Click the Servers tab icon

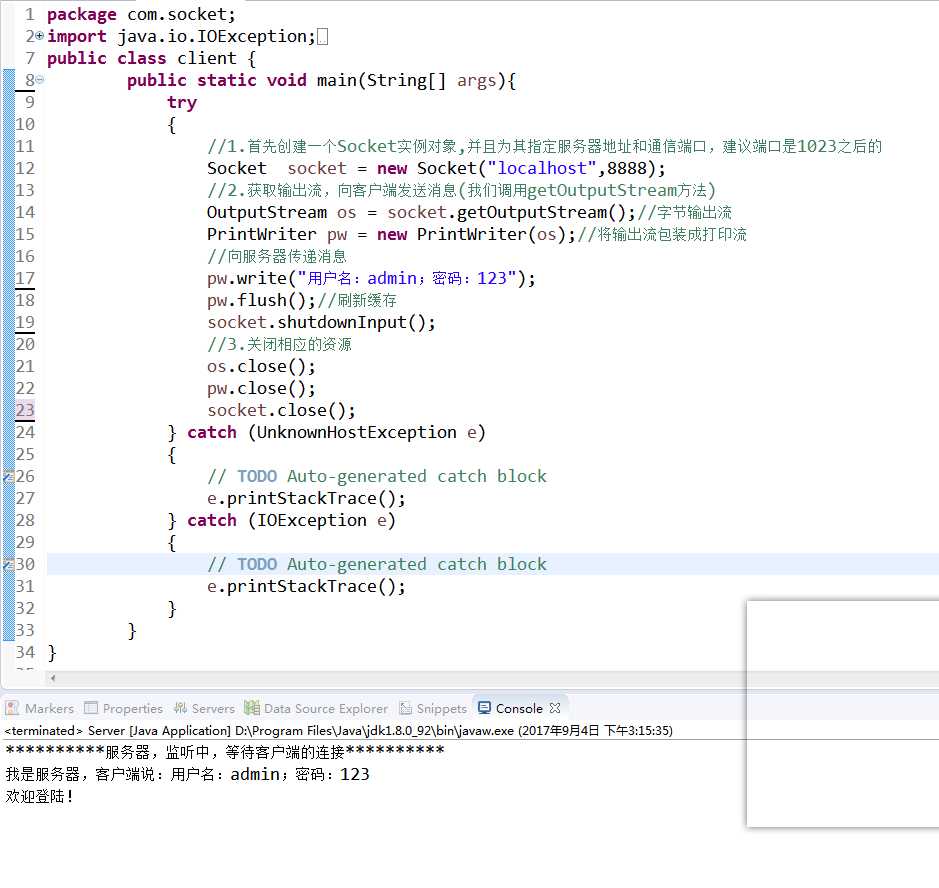180,708
